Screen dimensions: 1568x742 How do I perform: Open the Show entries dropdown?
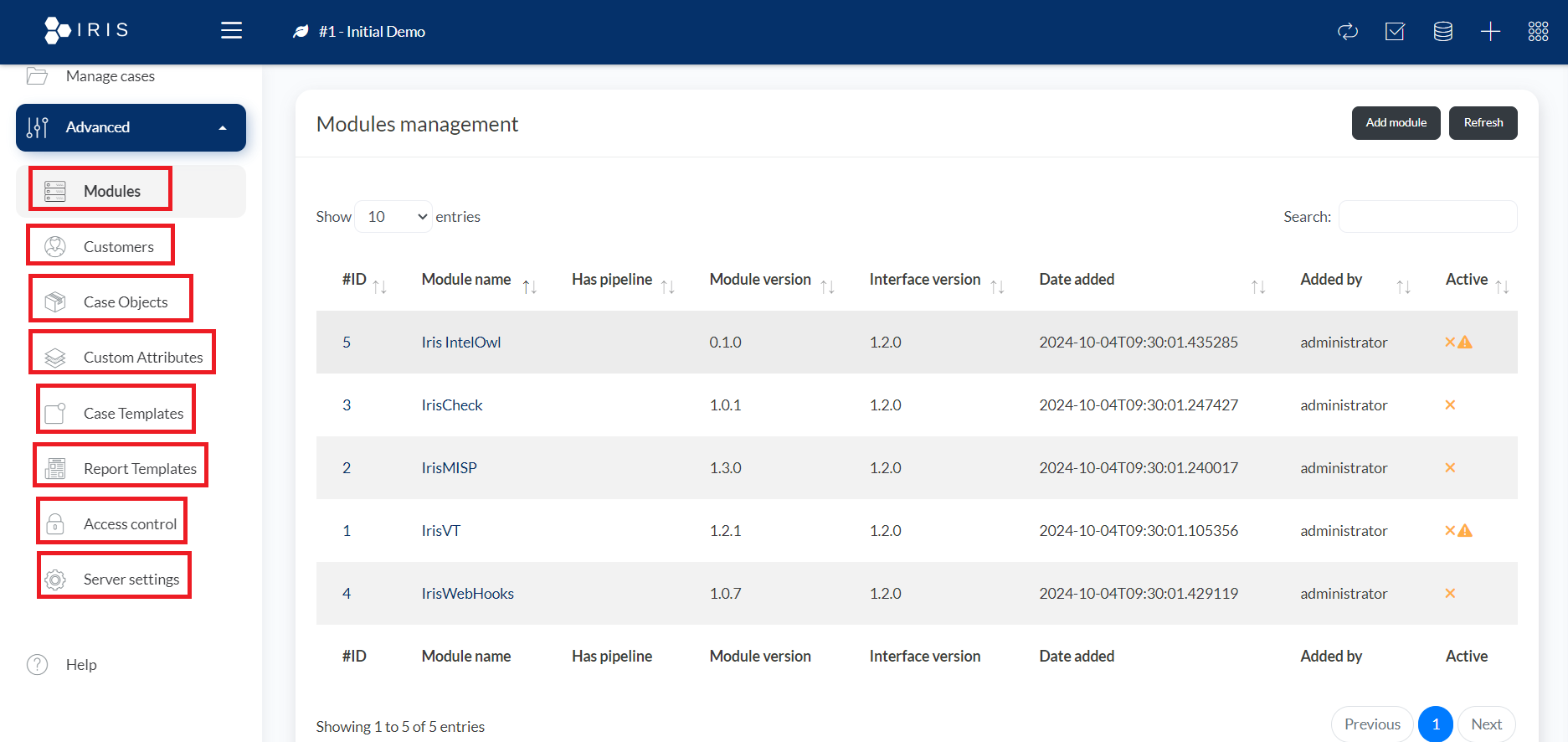[393, 217]
